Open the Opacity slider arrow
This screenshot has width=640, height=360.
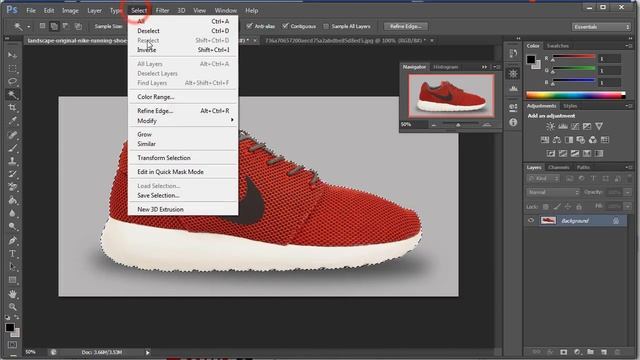click(x=628, y=192)
